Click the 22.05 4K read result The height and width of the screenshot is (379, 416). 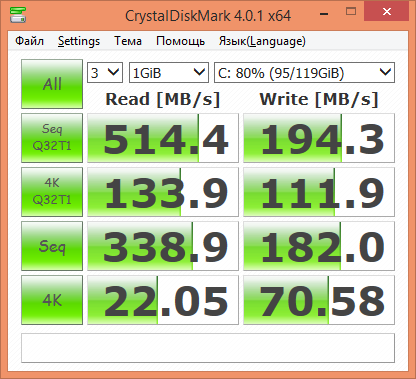pos(163,300)
